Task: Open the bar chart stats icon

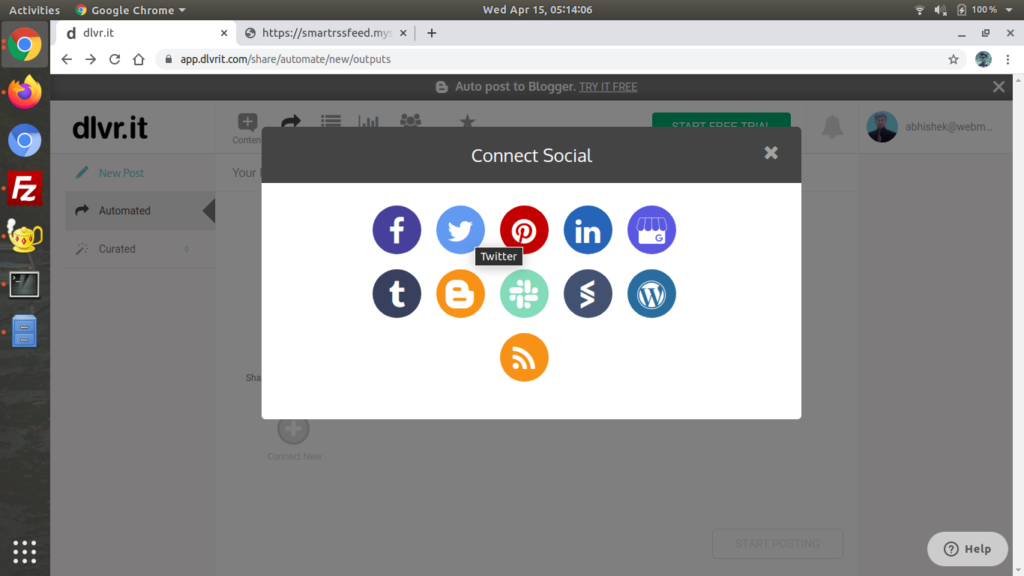Action: pos(368,121)
